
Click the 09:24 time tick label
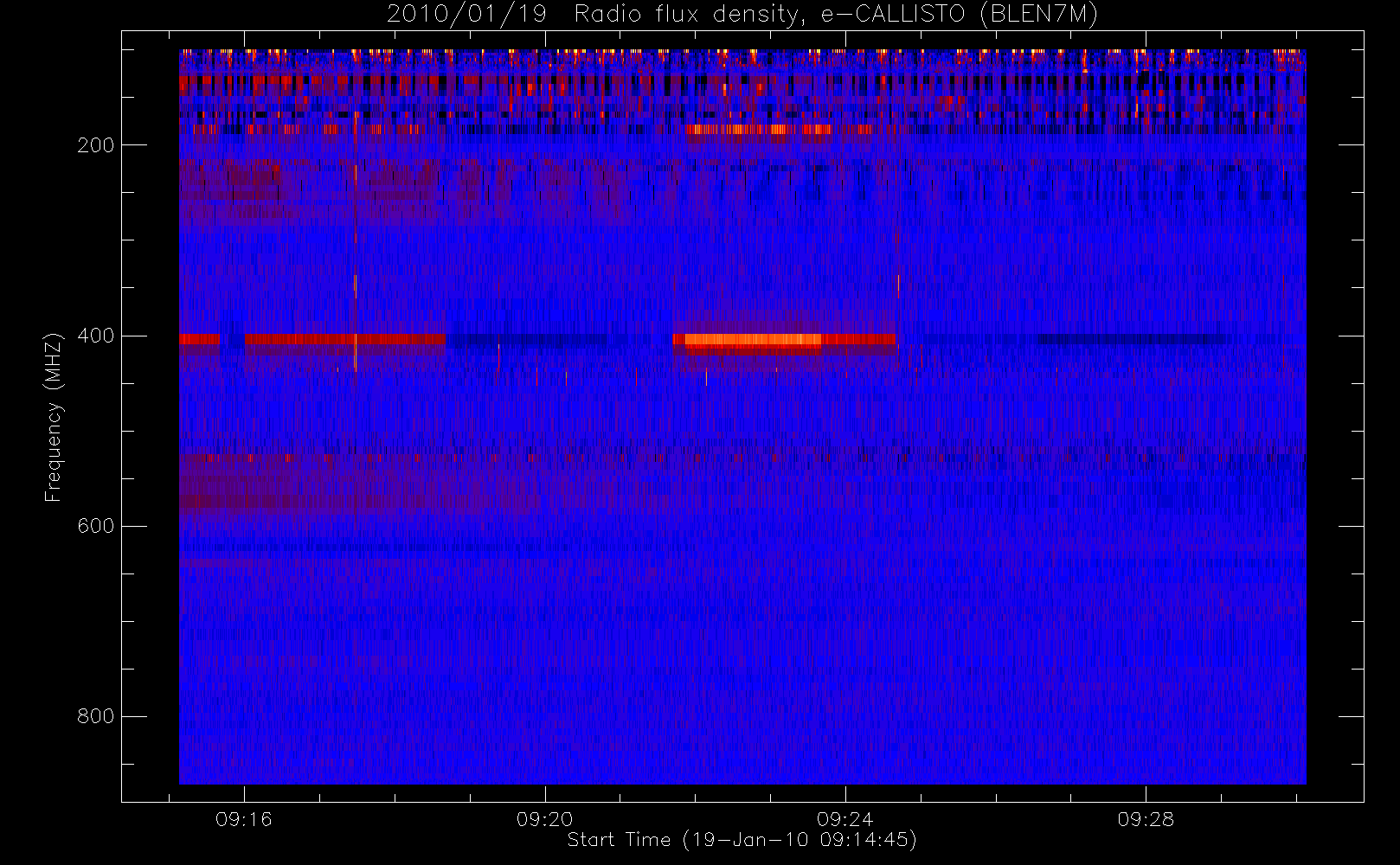click(x=844, y=819)
